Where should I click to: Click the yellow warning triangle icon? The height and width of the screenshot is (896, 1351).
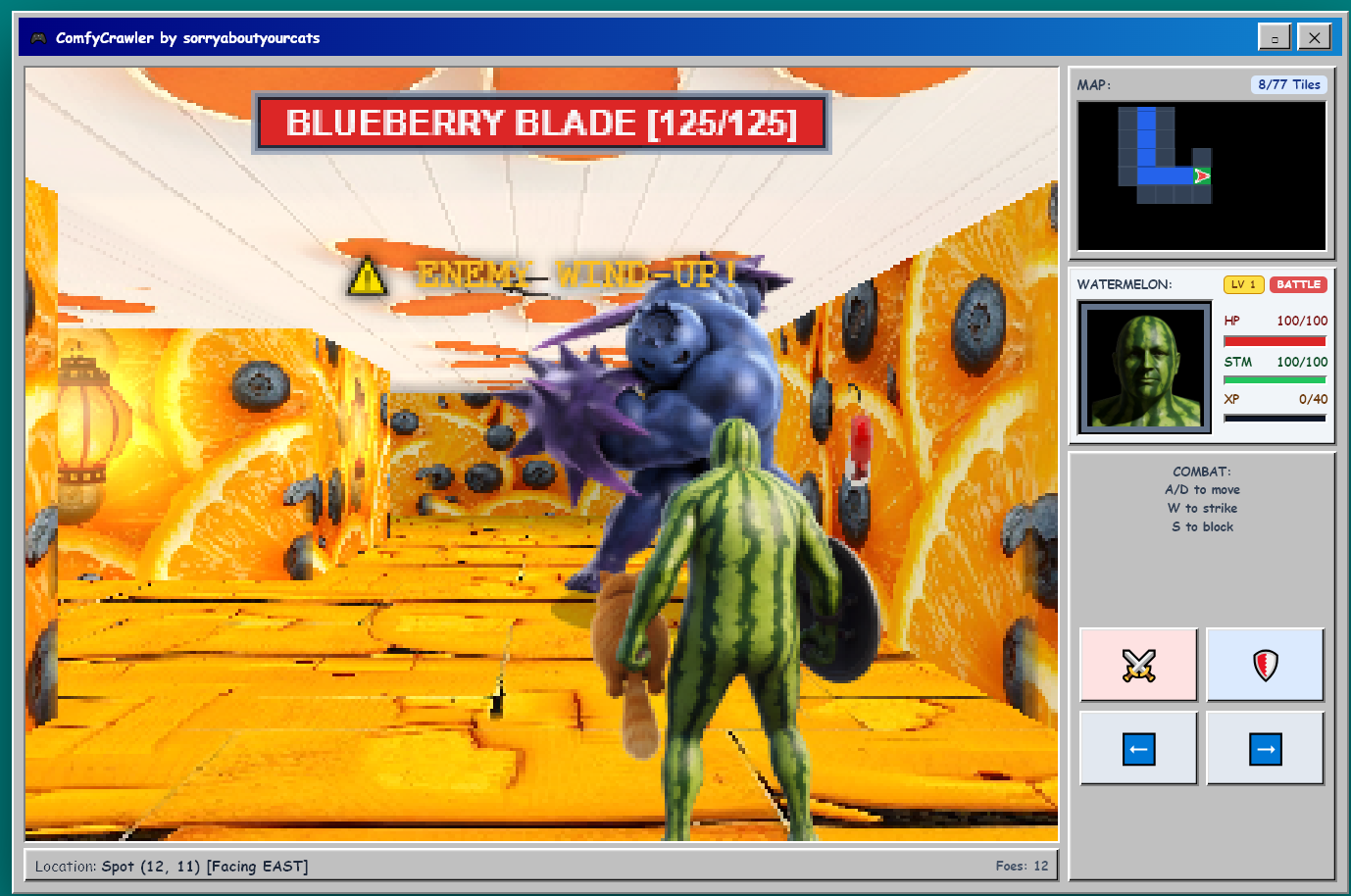tap(367, 275)
